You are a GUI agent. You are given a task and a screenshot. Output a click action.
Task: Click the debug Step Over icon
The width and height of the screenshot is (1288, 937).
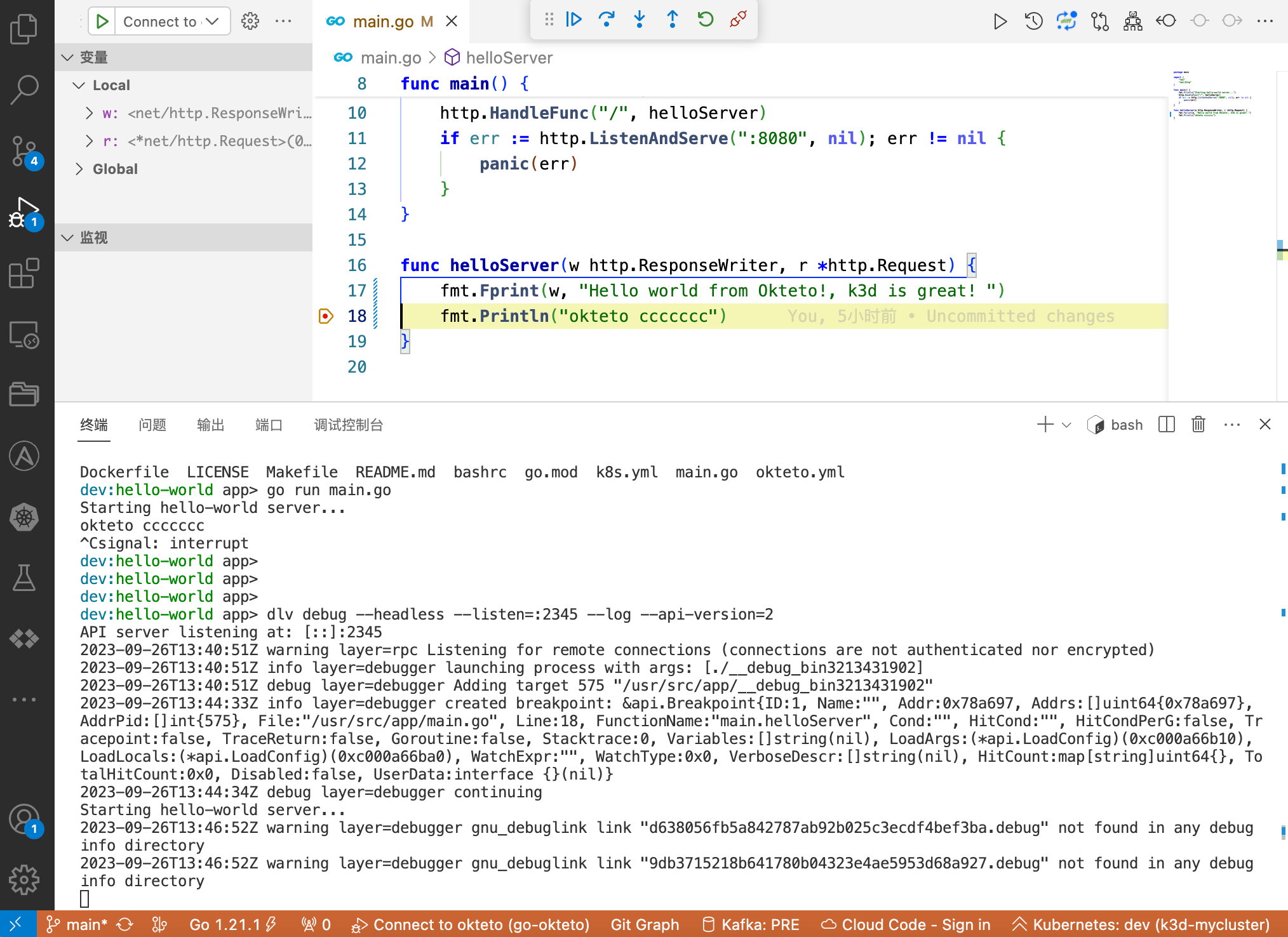point(607,20)
